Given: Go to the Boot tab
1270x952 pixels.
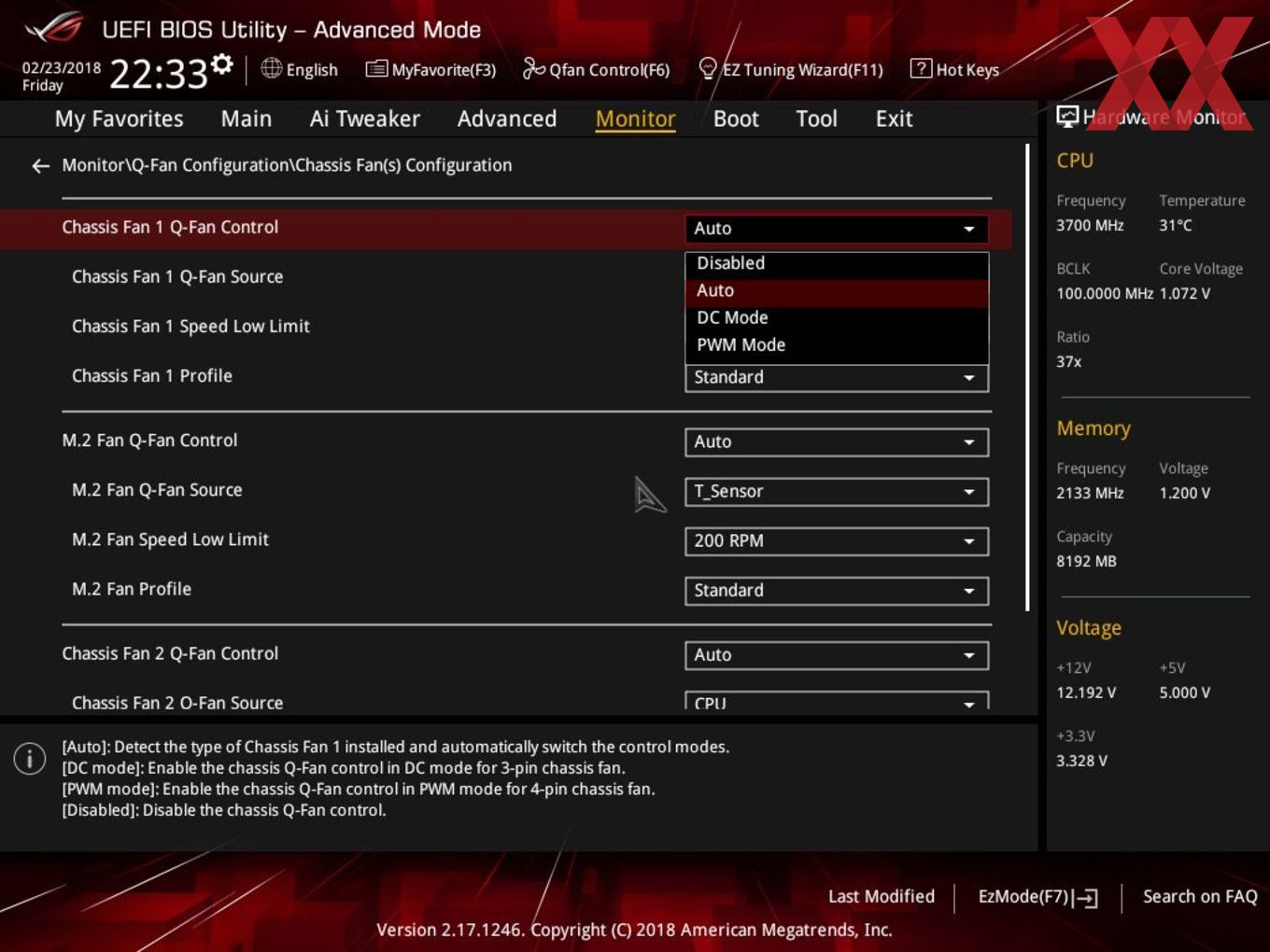Looking at the screenshot, I should [736, 119].
